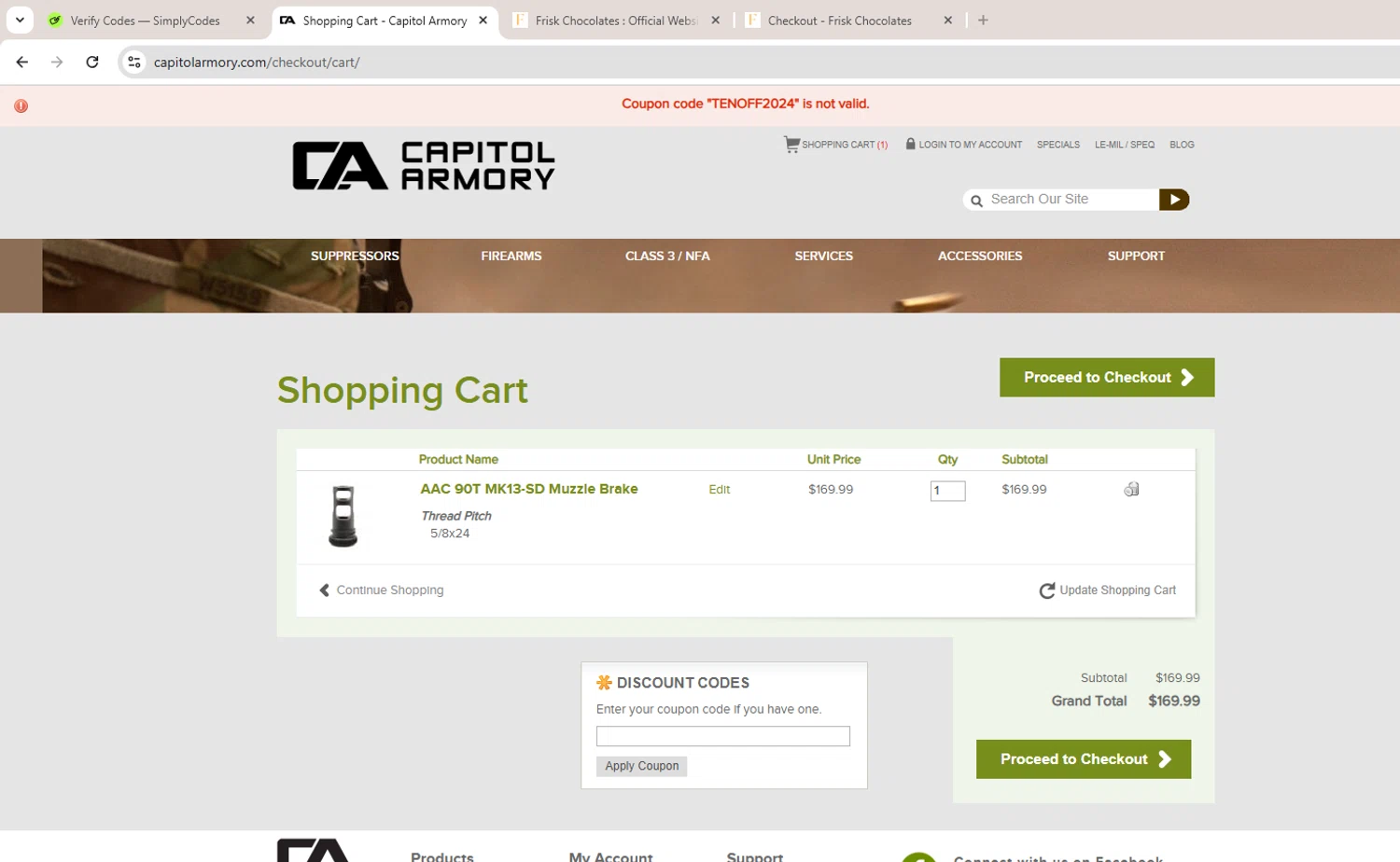Click the search magnifier icon
Screen dimensions: 1400x862
click(x=976, y=201)
